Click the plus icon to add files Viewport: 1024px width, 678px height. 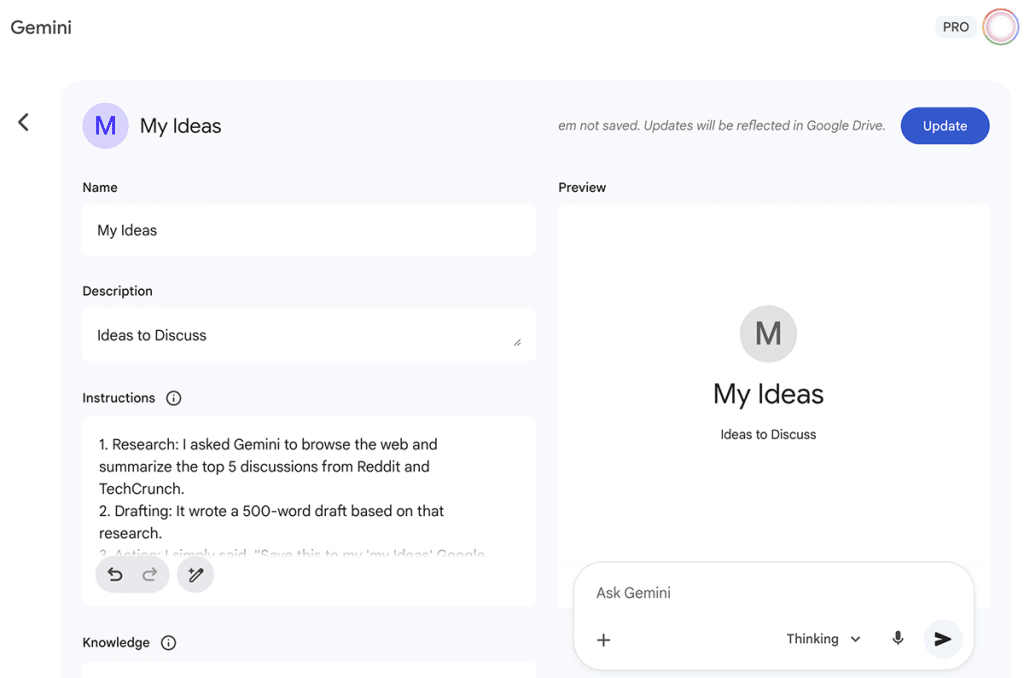point(604,640)
